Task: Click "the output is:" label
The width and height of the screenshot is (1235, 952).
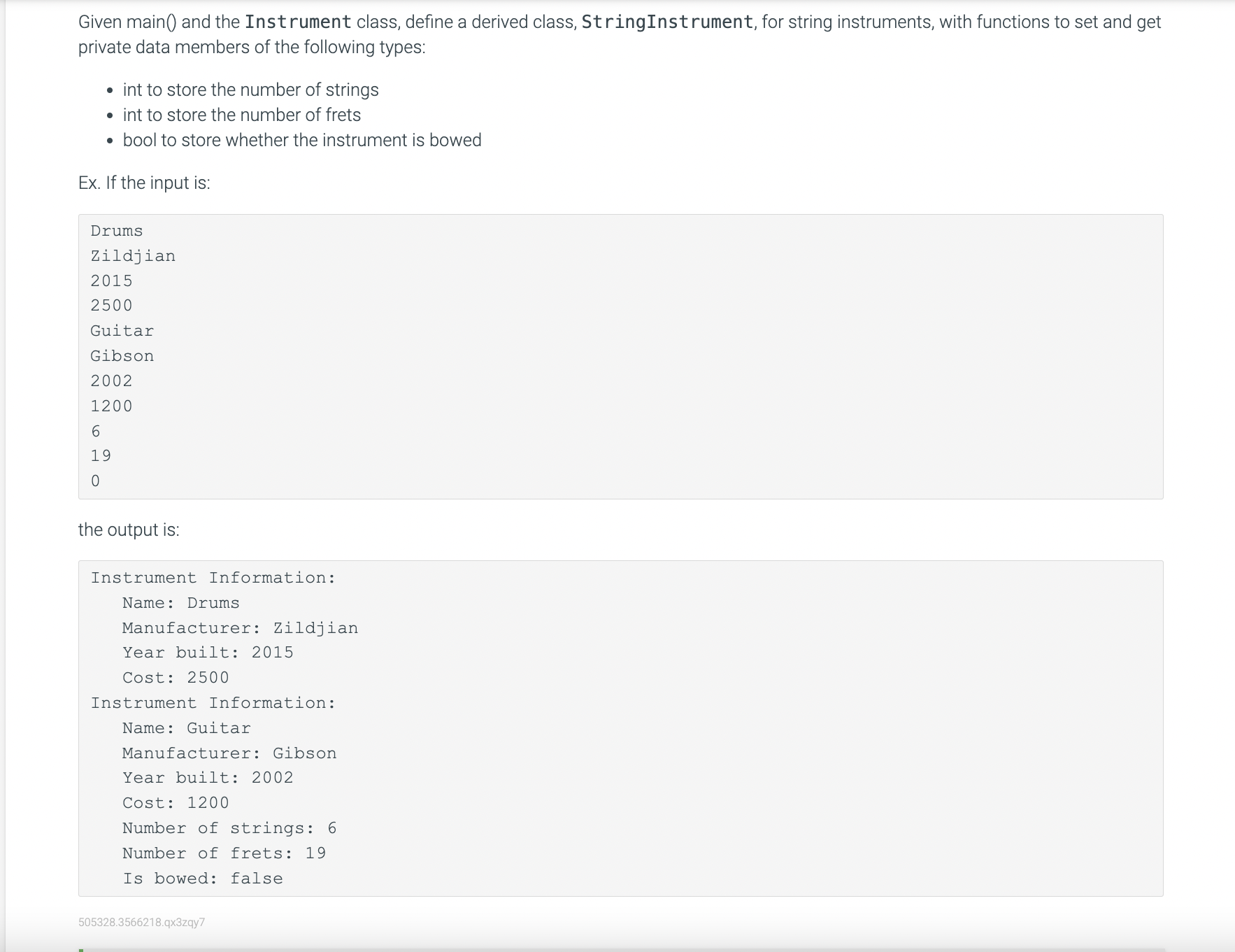Action: (x=129, y=530)
